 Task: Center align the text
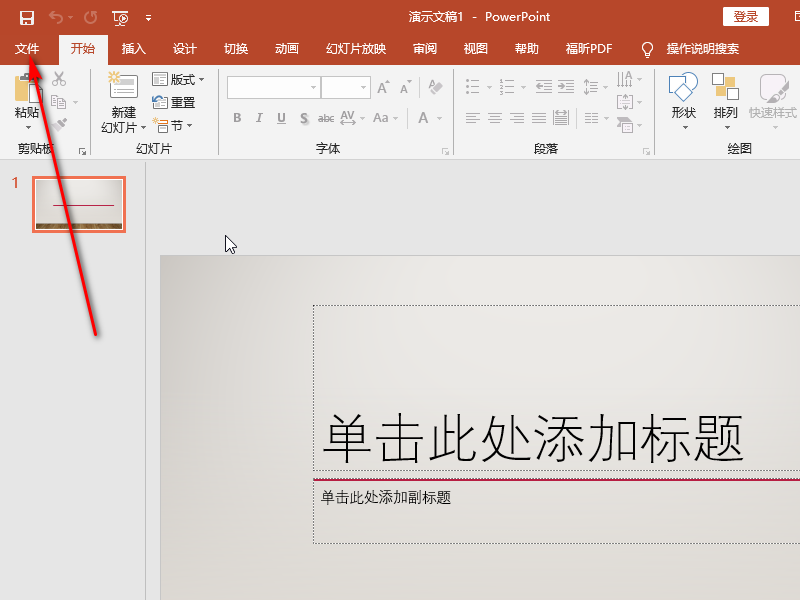(x=495, y=118)
